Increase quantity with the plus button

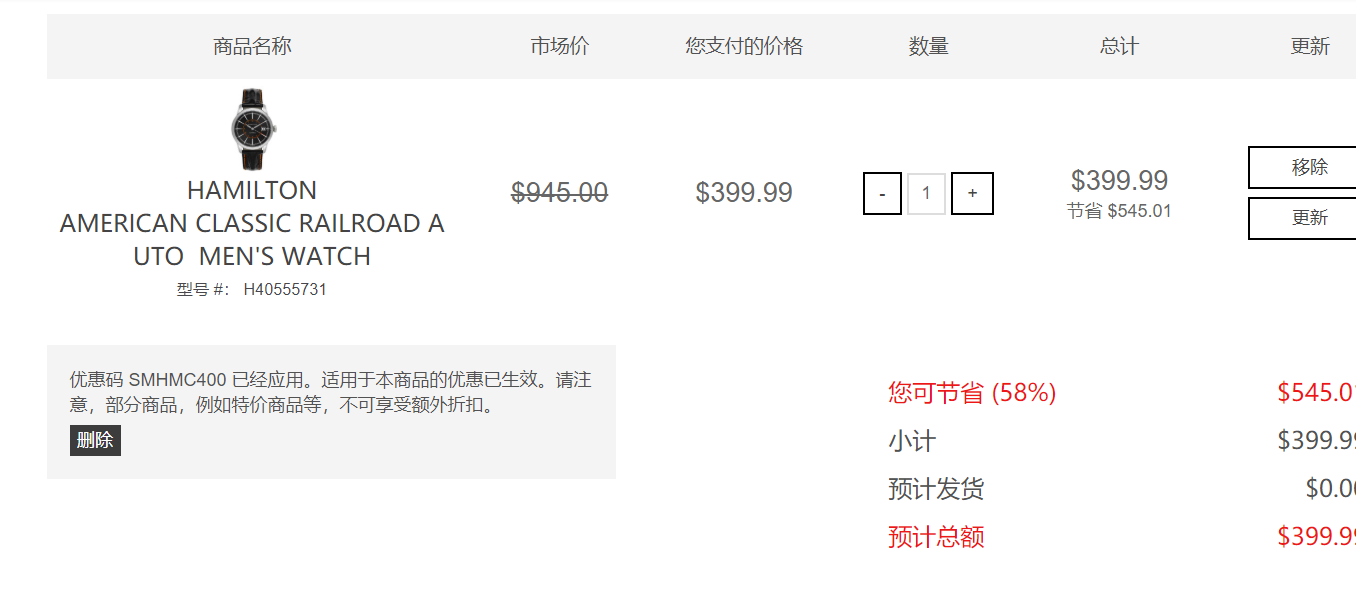coord(972,194)
